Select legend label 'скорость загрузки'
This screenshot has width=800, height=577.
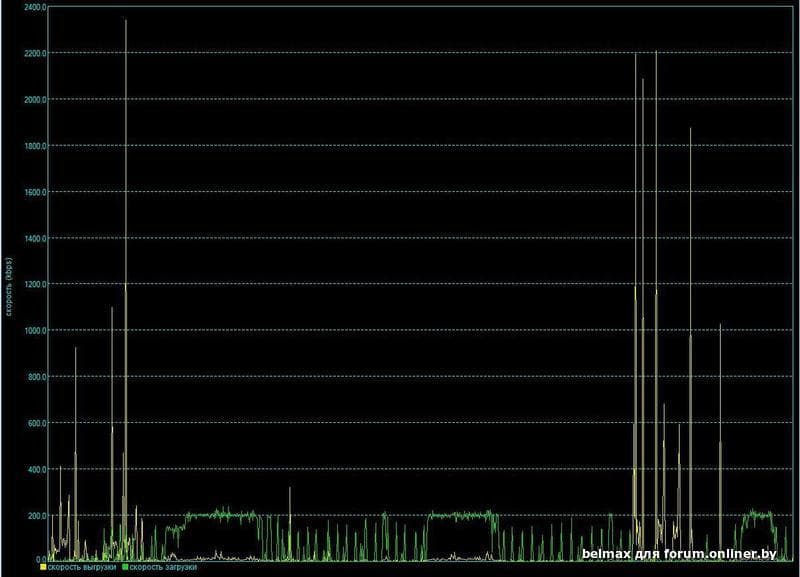[x=163, y=567]
